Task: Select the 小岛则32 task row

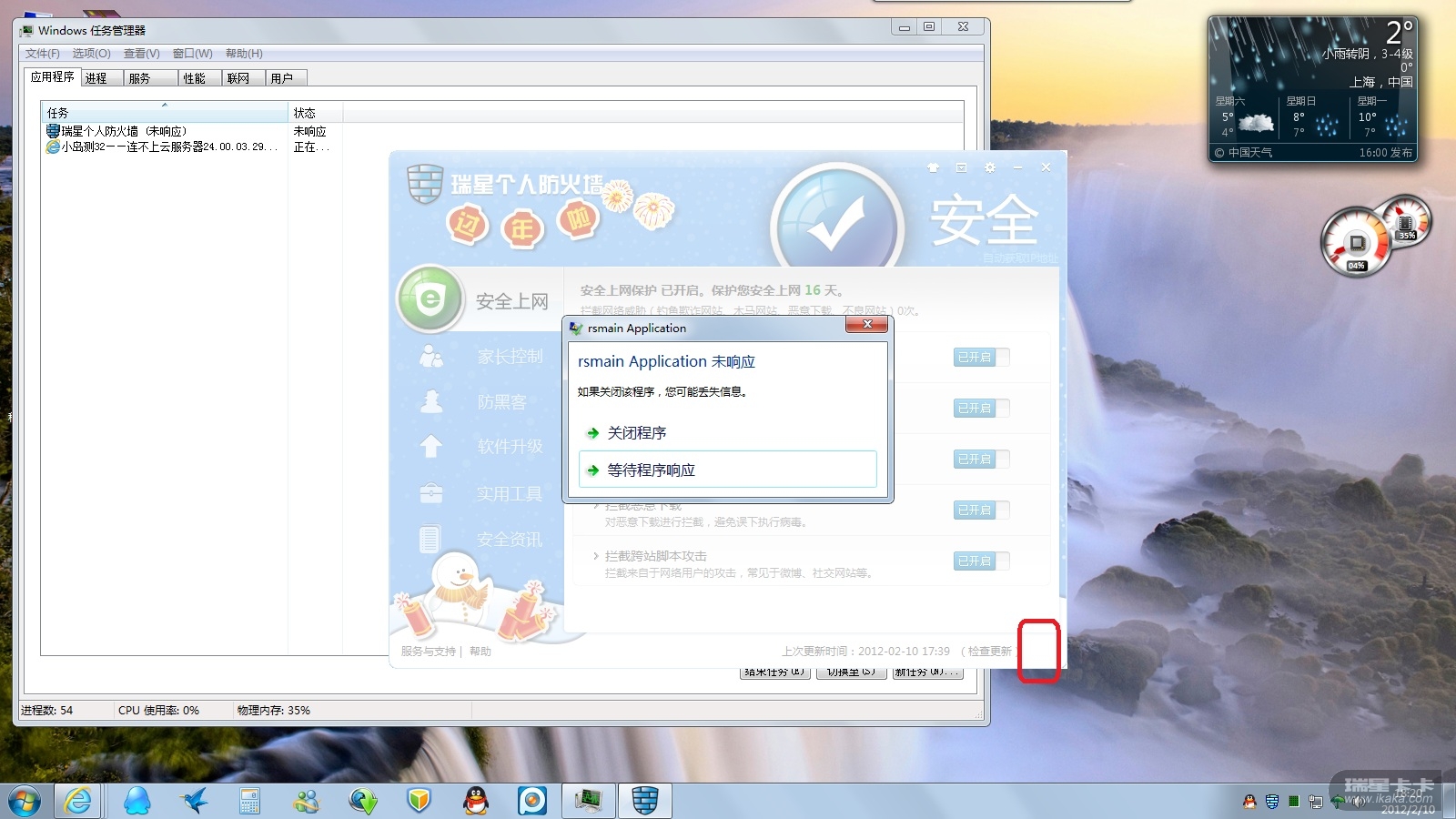Action: 187,147
